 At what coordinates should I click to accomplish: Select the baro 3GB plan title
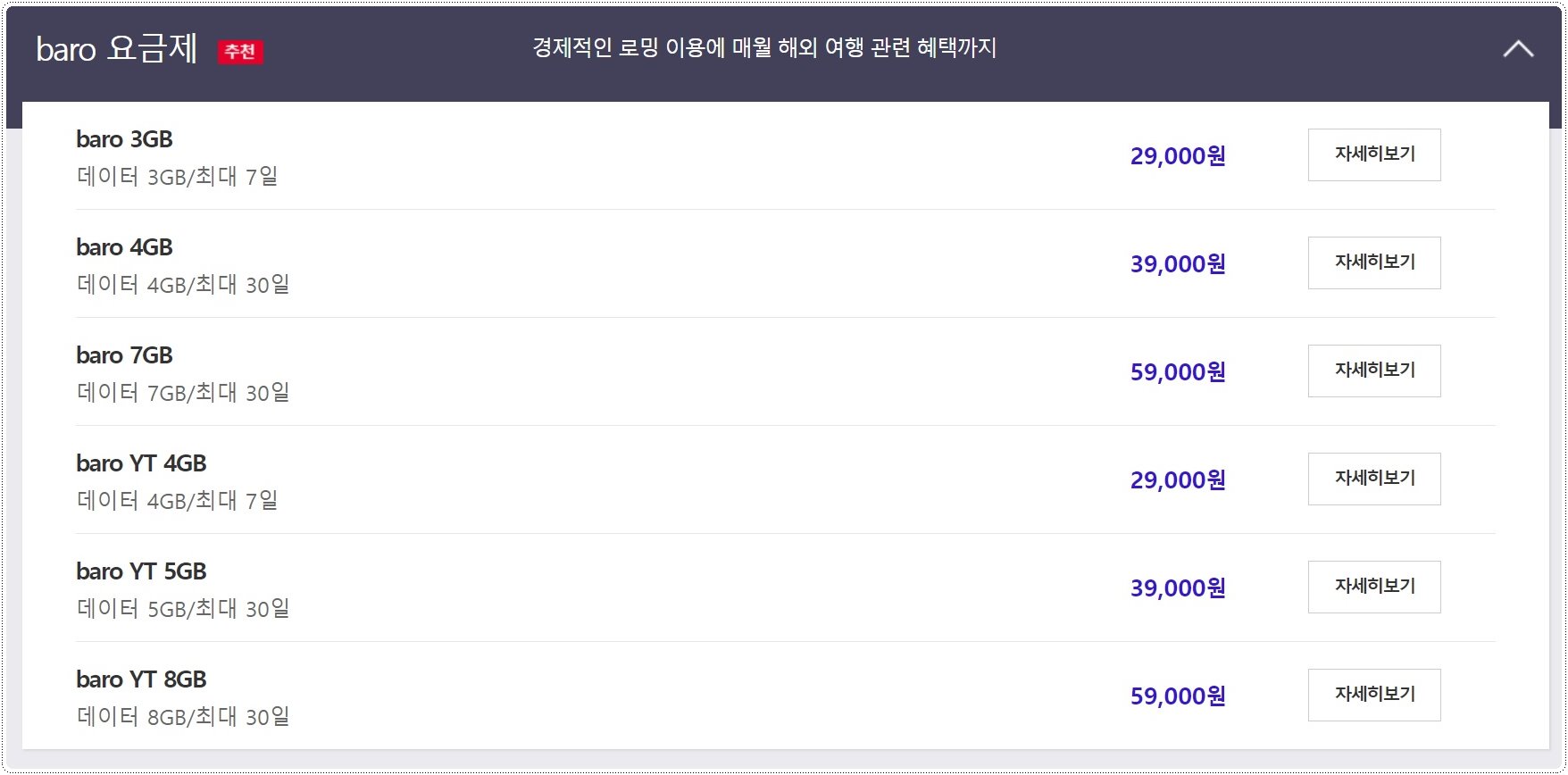(x=124, y=139)
